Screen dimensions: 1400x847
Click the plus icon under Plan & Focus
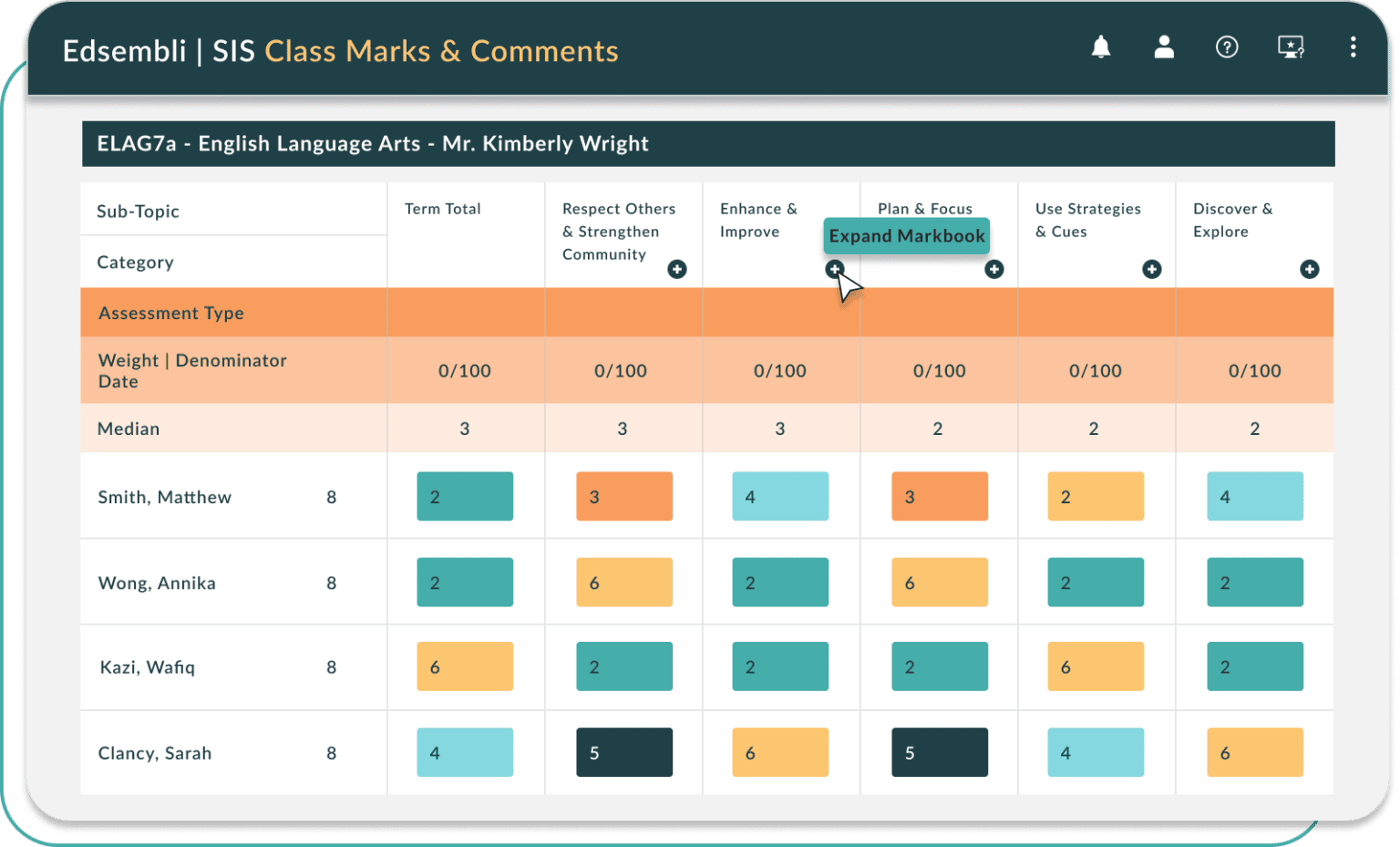[994, 269]
